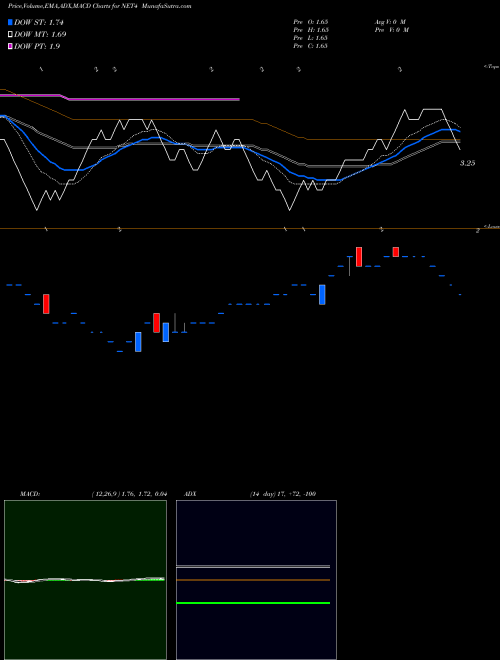
Task: Click the MACD panel heading
Action: point(30,494)
